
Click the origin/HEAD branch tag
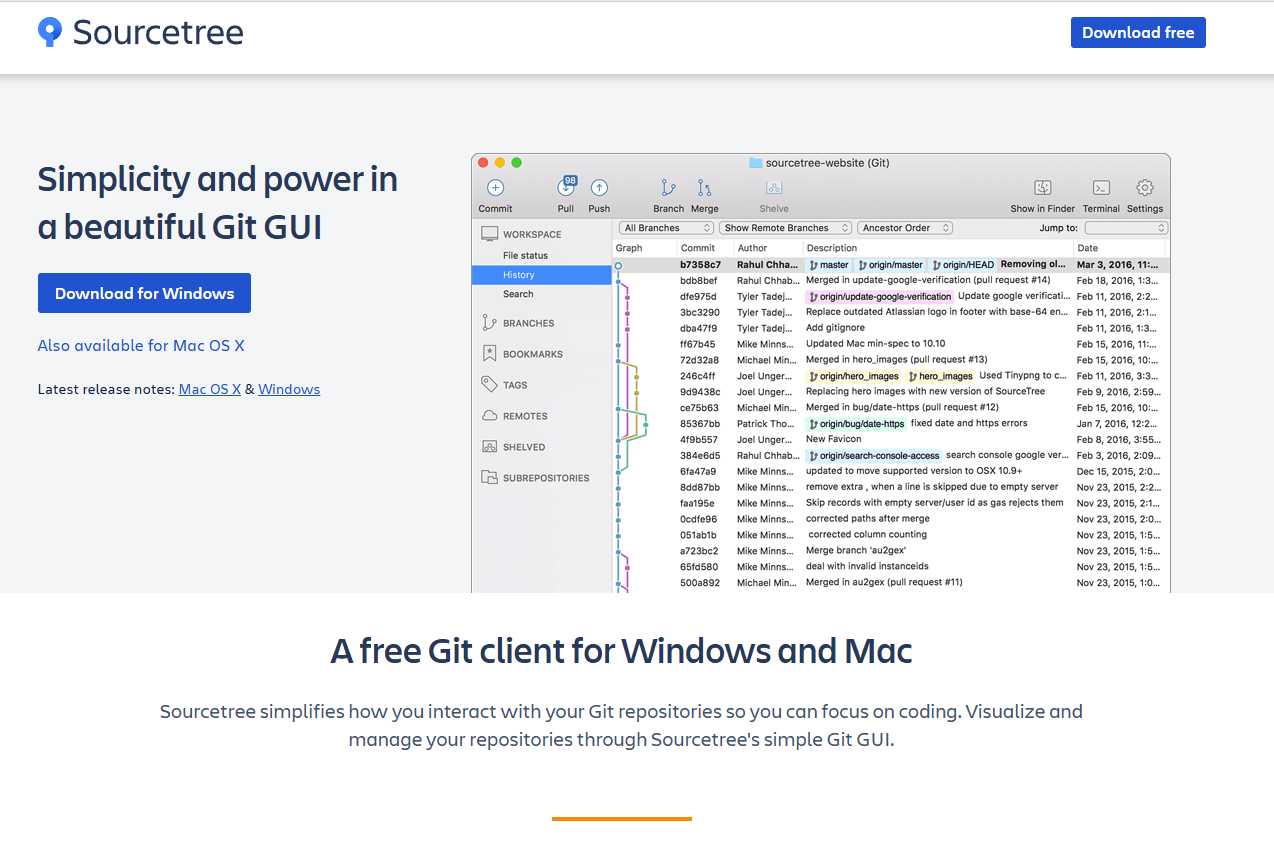962,265
